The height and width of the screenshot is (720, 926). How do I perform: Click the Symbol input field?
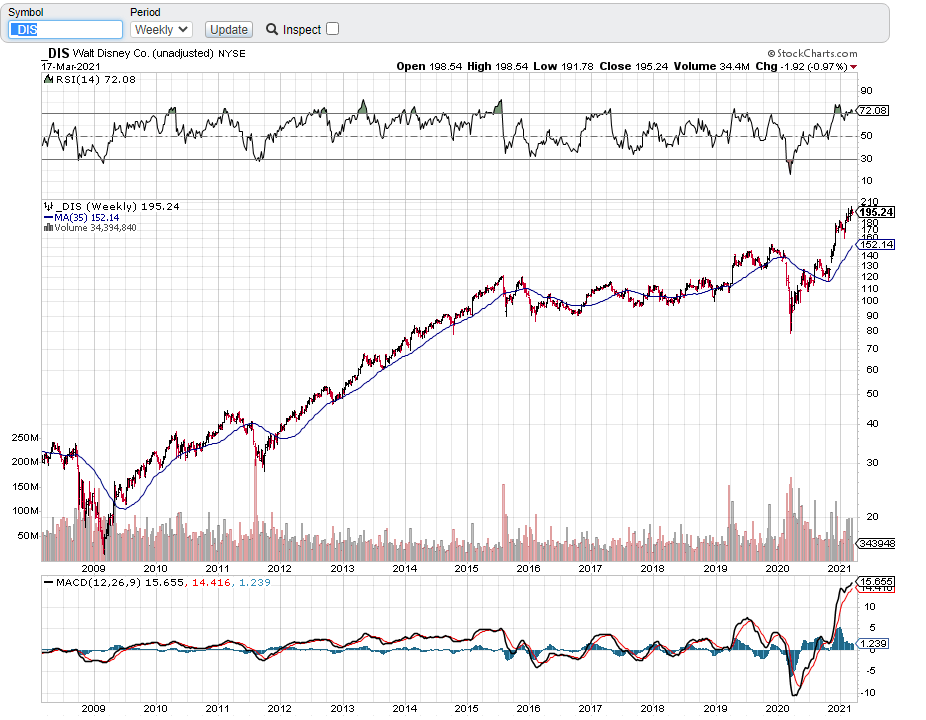pyautogui.click(x=66, y=30)
